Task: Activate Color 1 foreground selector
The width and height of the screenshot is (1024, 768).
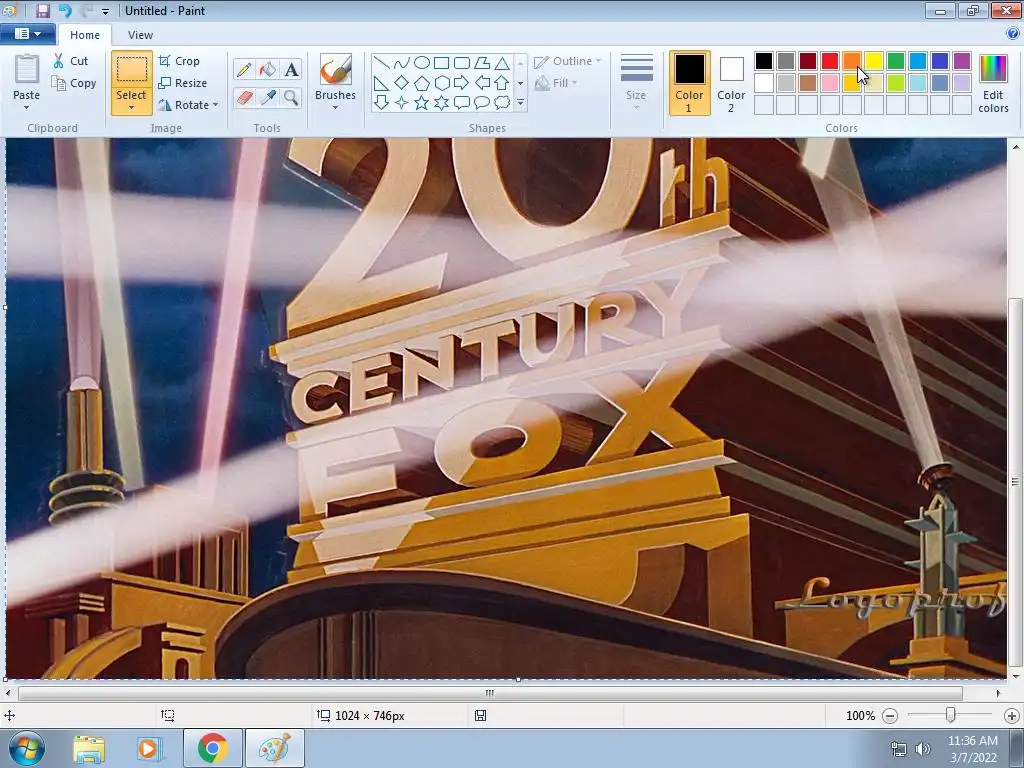Action: pos(690,83)
